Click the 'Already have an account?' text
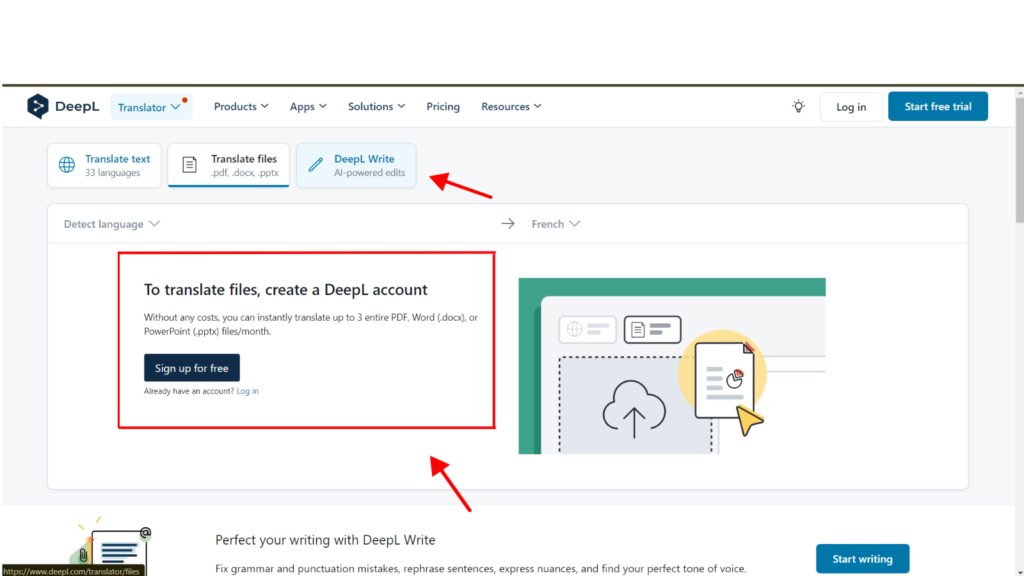 coord(189,391)
